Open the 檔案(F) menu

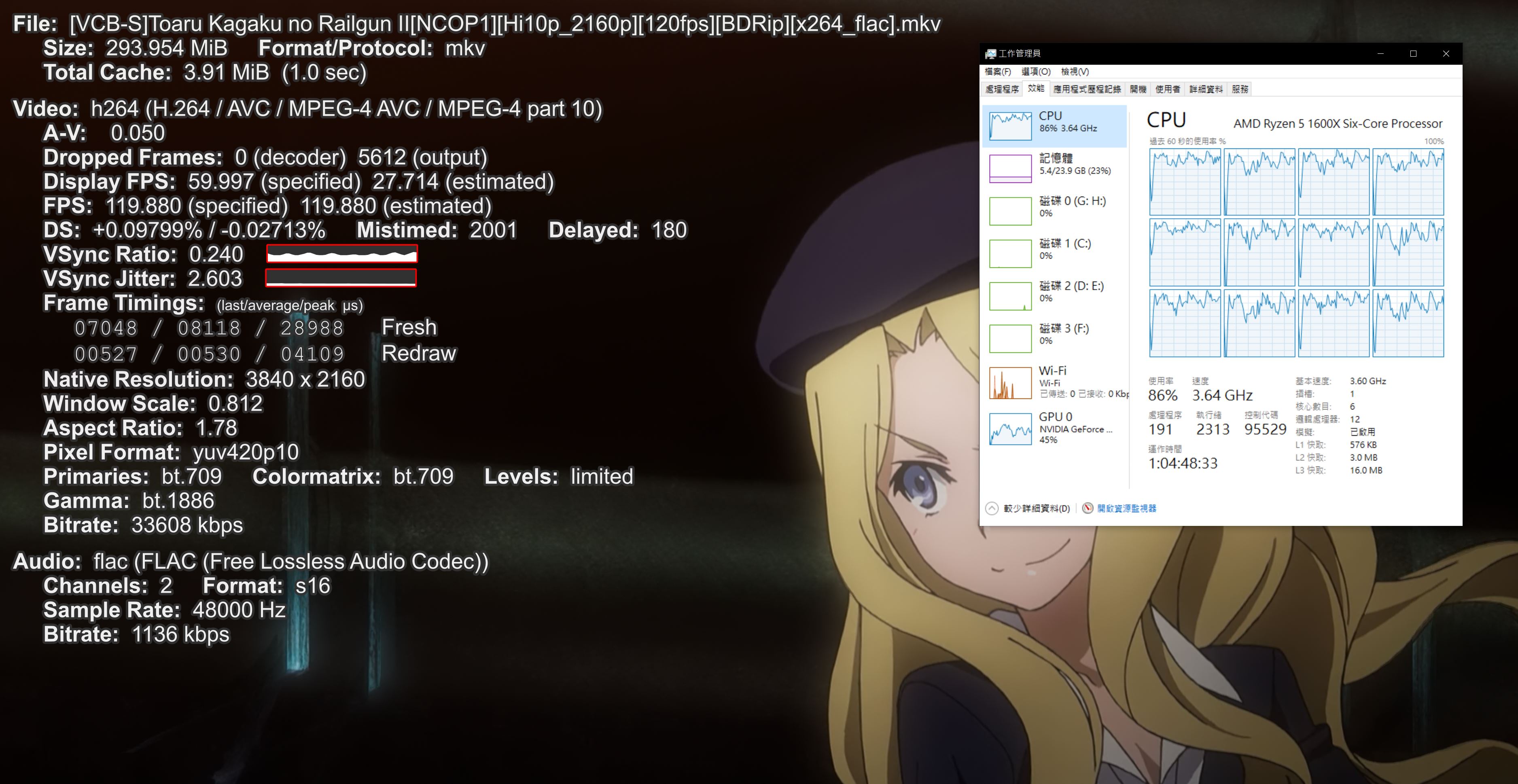pos(998,72)
